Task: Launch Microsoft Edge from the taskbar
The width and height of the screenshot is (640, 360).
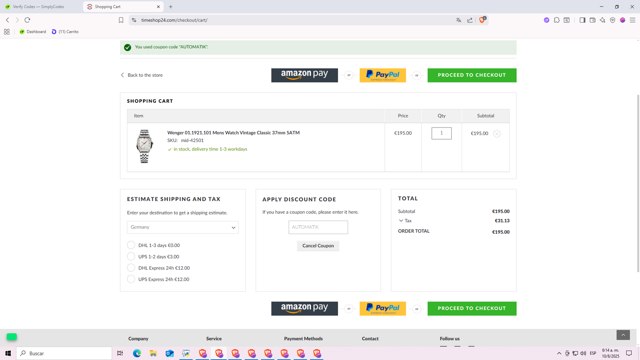Action: point(137,353)
